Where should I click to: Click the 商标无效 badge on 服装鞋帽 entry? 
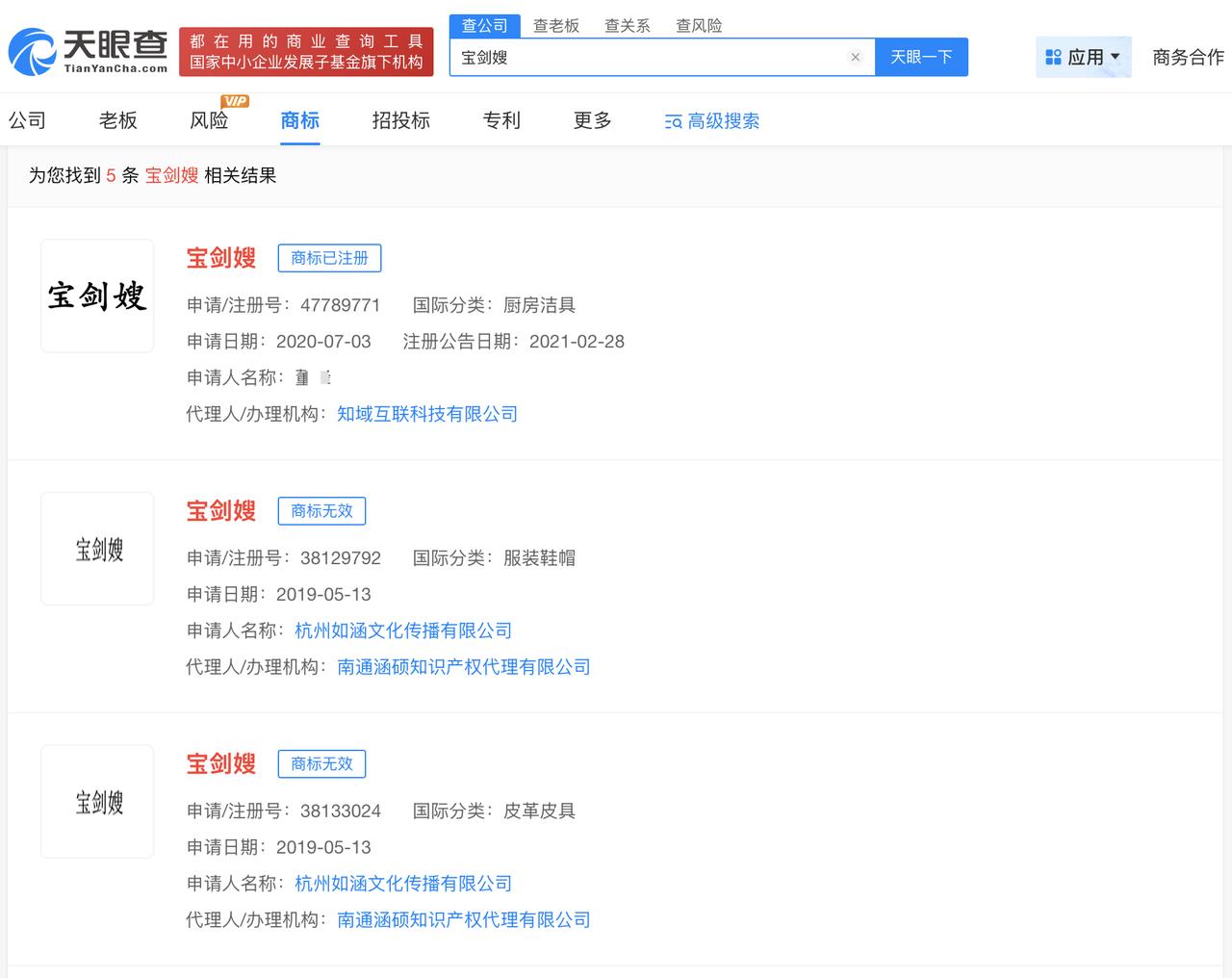(x=321, y=511)
